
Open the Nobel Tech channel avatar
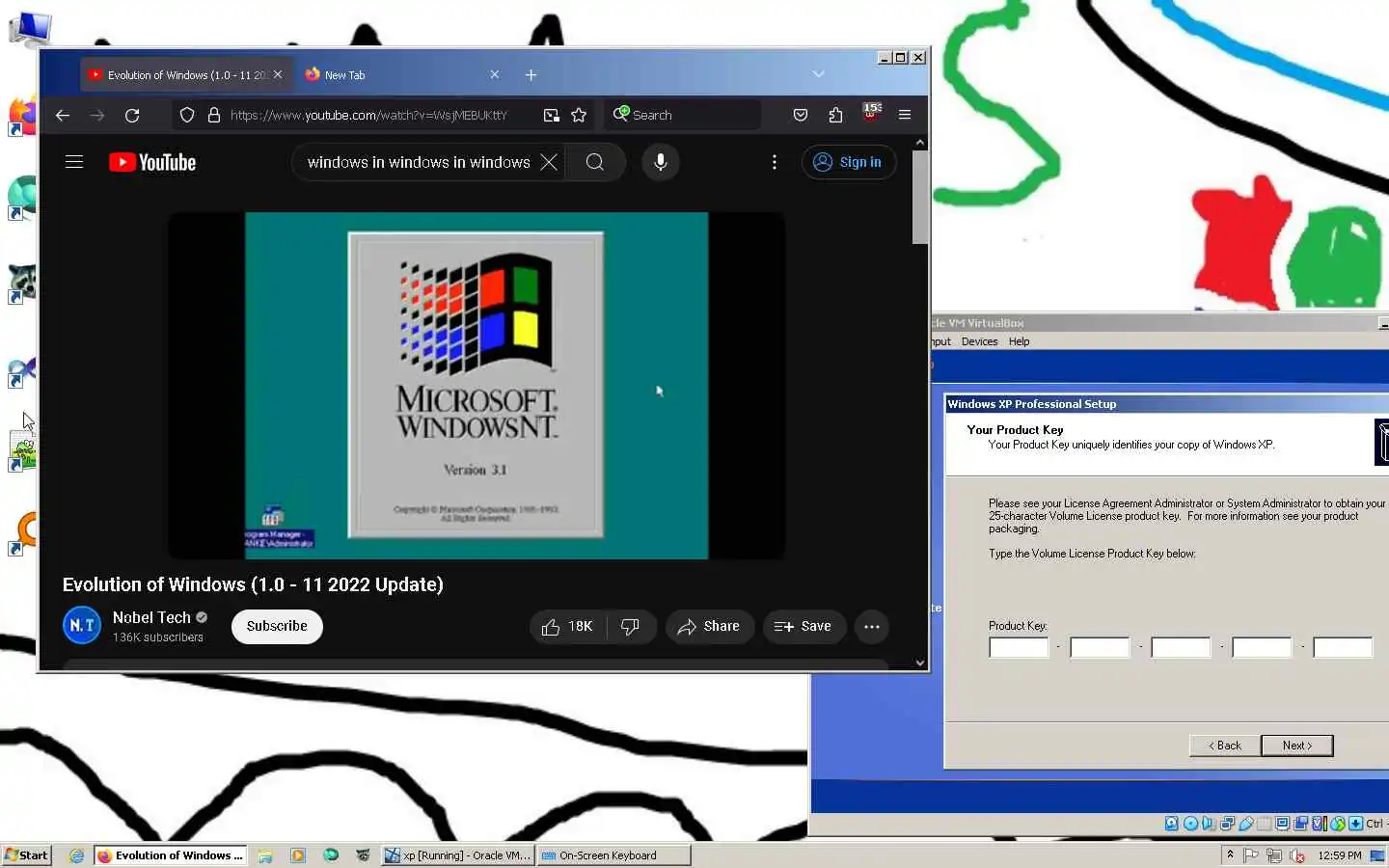82,626
